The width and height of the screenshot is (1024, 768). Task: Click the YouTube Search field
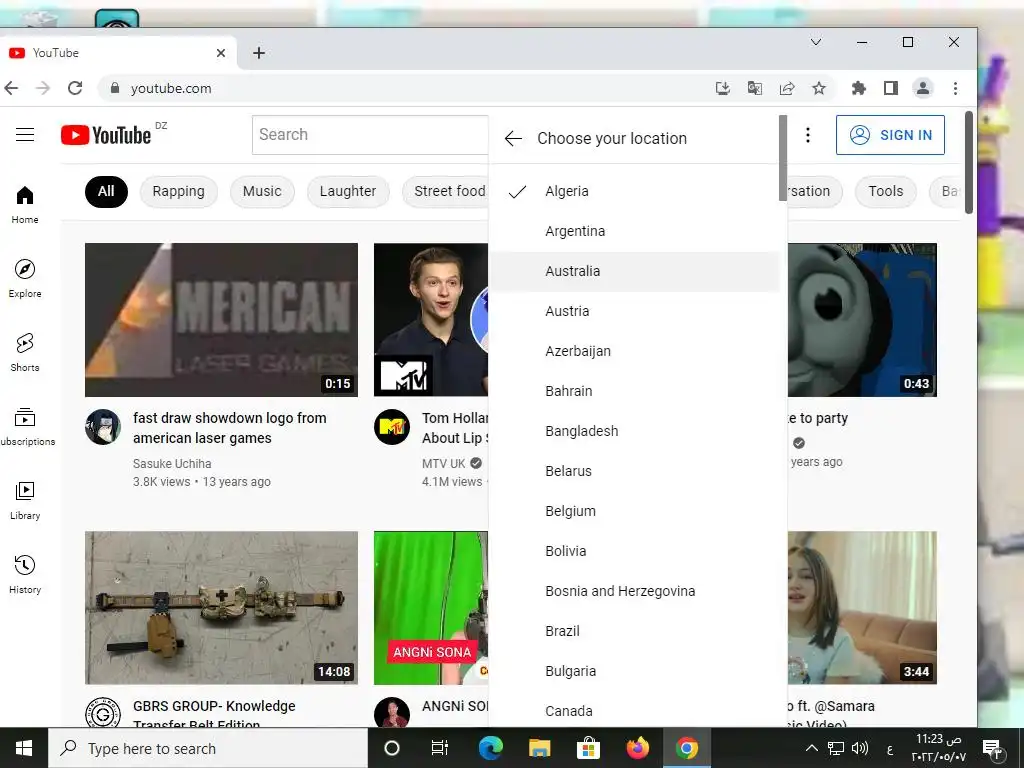pos(370,135)
